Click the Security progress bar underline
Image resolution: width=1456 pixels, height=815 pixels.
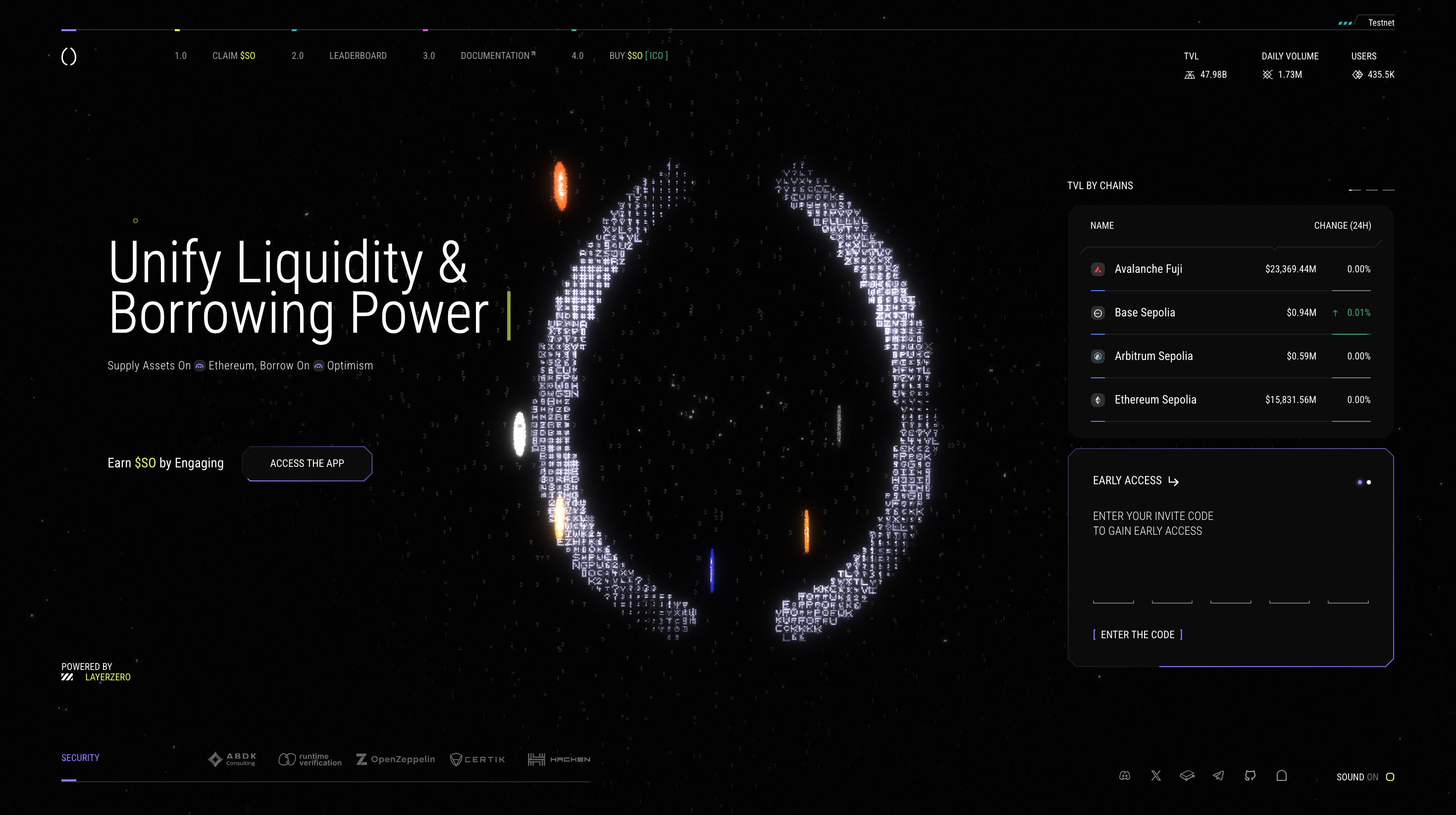click(68, 780)
